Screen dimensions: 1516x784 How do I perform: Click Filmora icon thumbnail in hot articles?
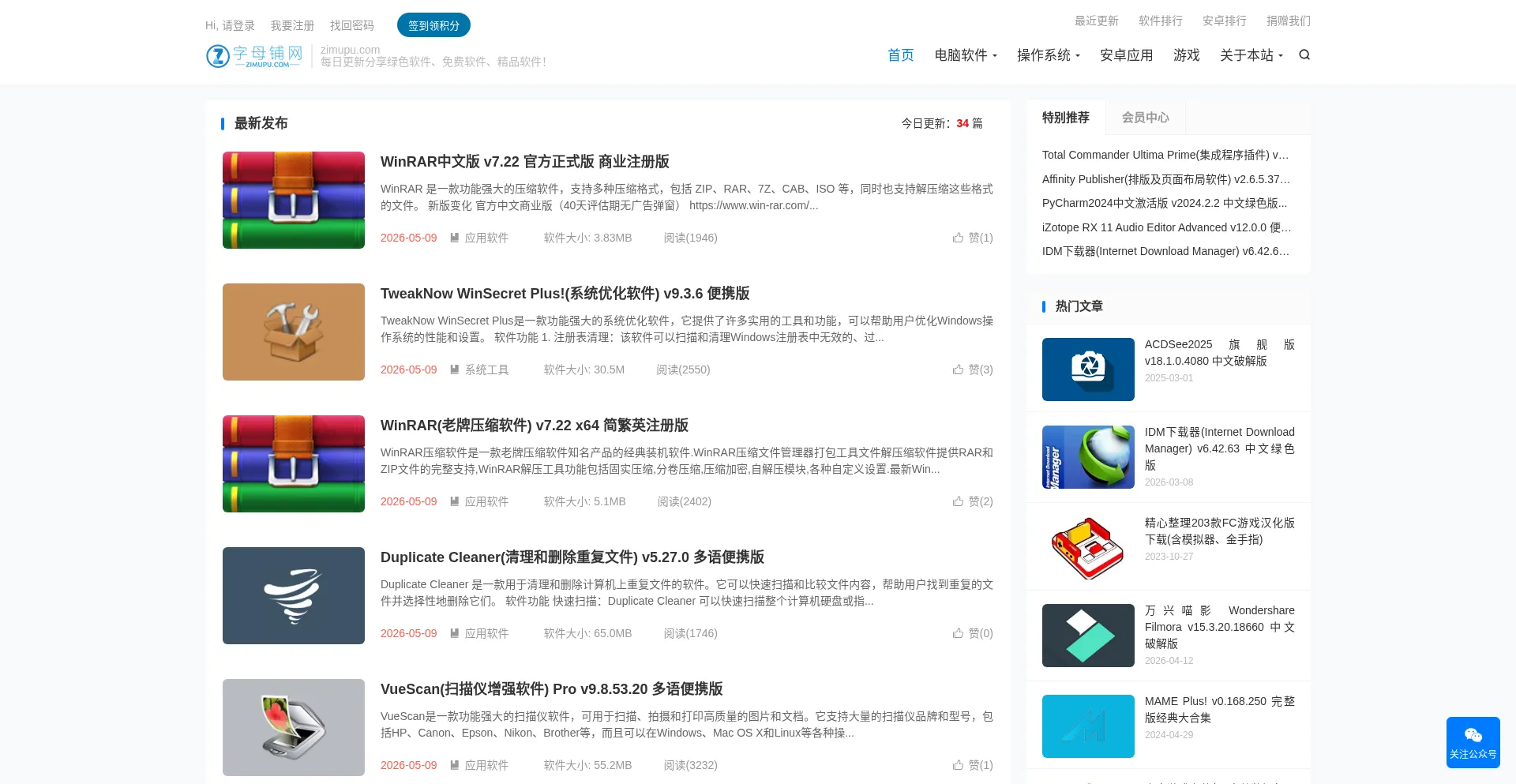point(1088,636)
